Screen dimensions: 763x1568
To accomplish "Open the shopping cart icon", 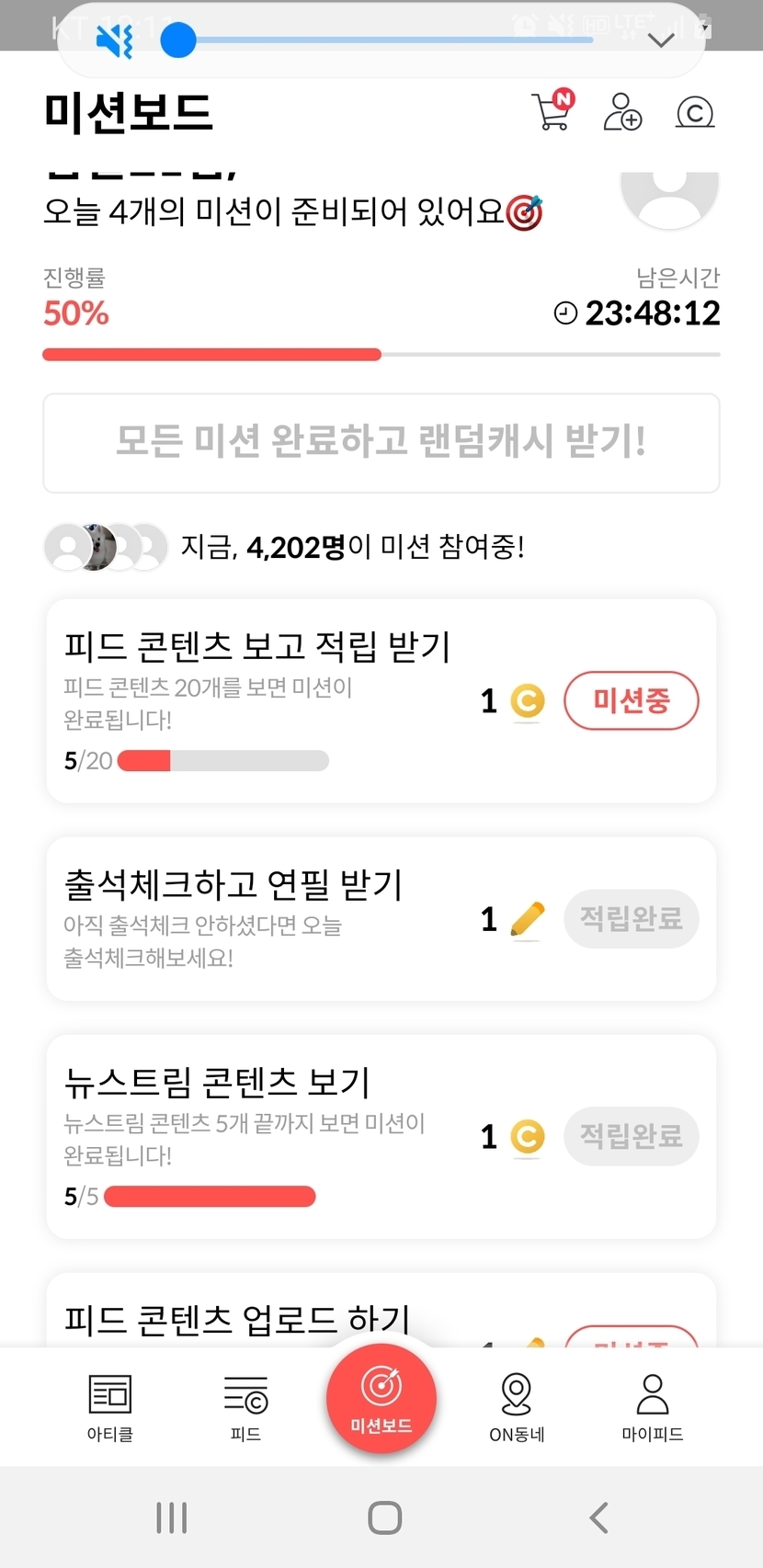I will pos(552,111).
